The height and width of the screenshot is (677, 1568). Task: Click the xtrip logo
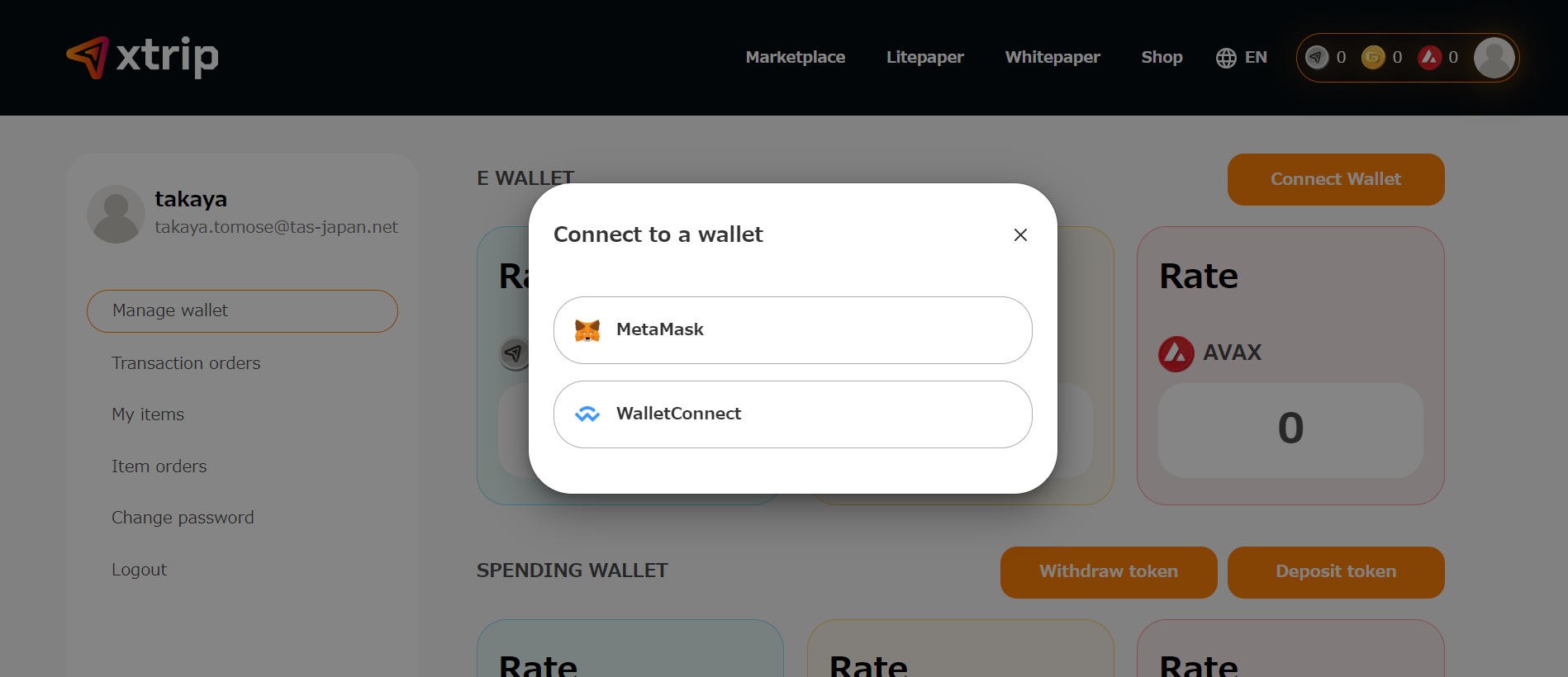coord(142,57)
